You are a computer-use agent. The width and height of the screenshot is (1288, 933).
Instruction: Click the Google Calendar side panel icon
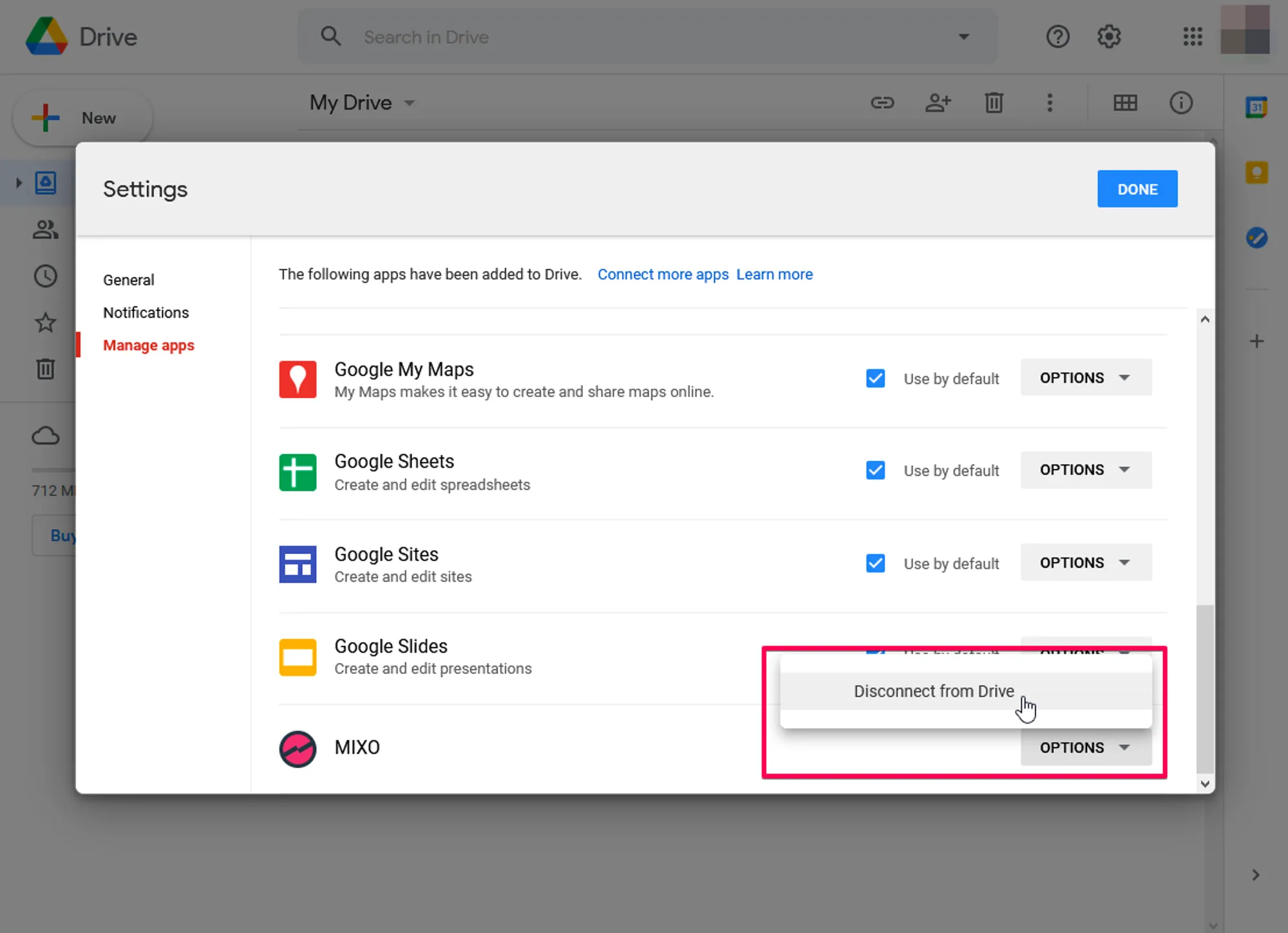tap(1256, 107)
